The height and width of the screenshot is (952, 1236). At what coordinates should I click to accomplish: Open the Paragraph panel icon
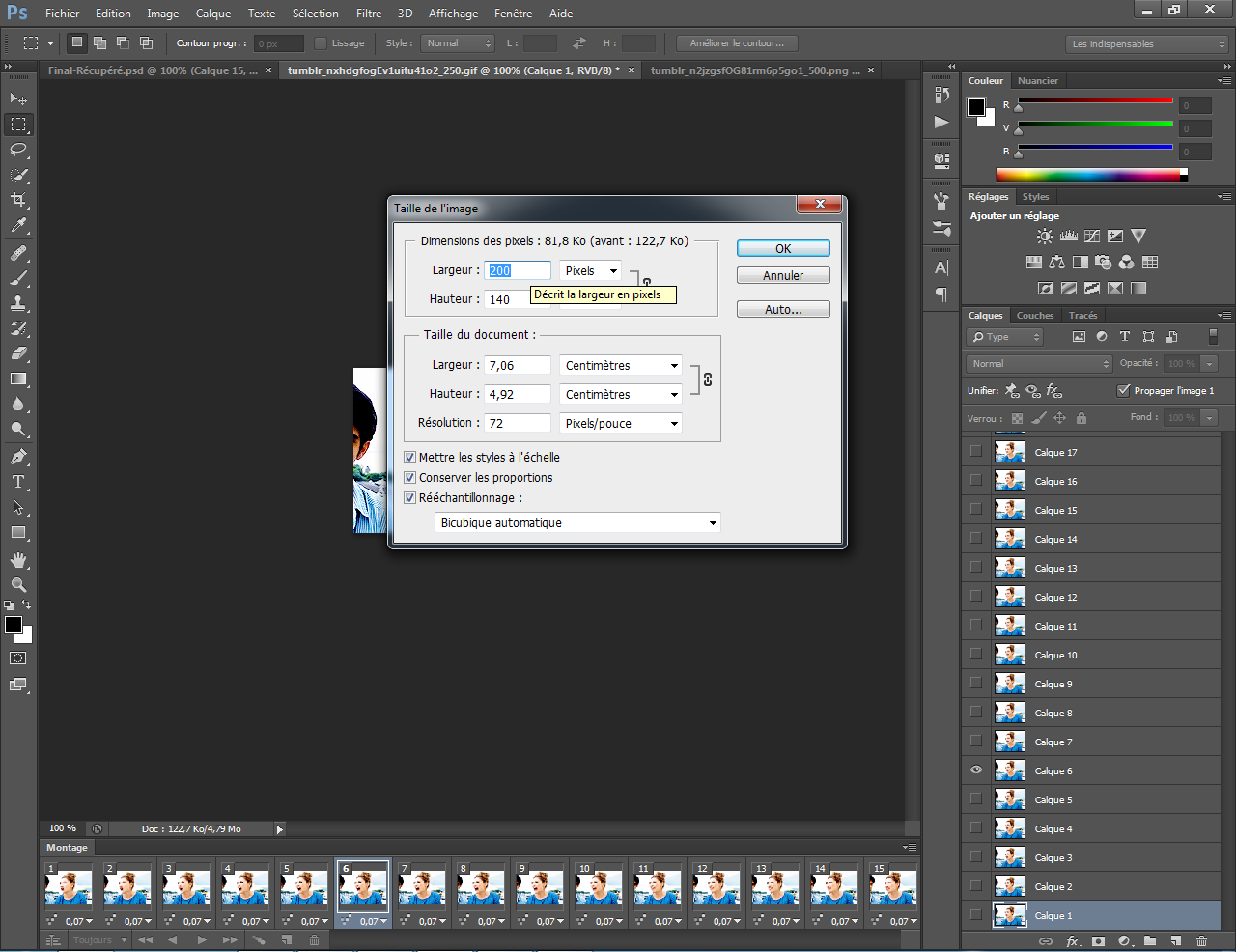[941, 294]
